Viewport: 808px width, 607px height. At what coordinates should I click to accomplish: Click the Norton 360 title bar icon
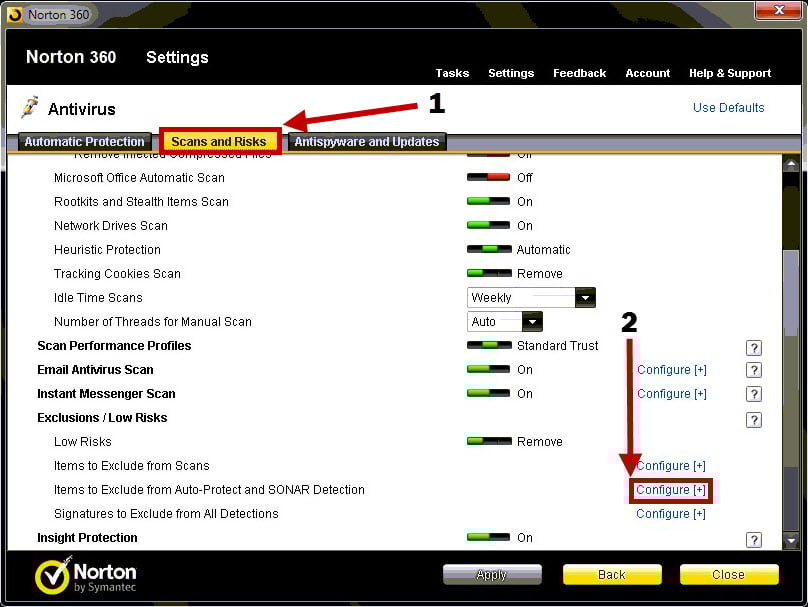15,15
